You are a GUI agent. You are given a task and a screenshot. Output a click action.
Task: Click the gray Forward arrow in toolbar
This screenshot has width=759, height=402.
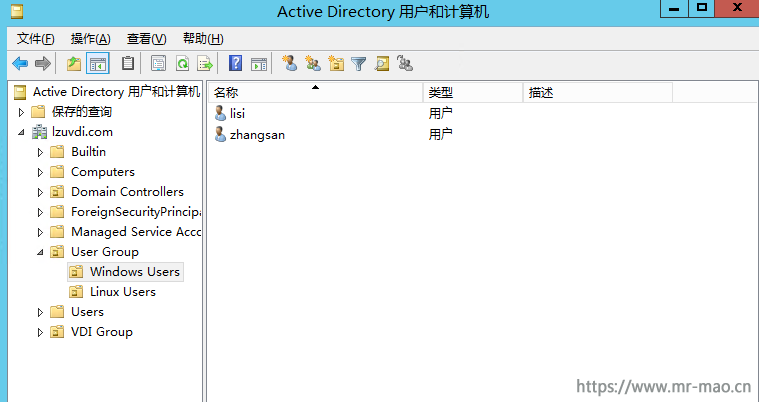coord(43,63)
